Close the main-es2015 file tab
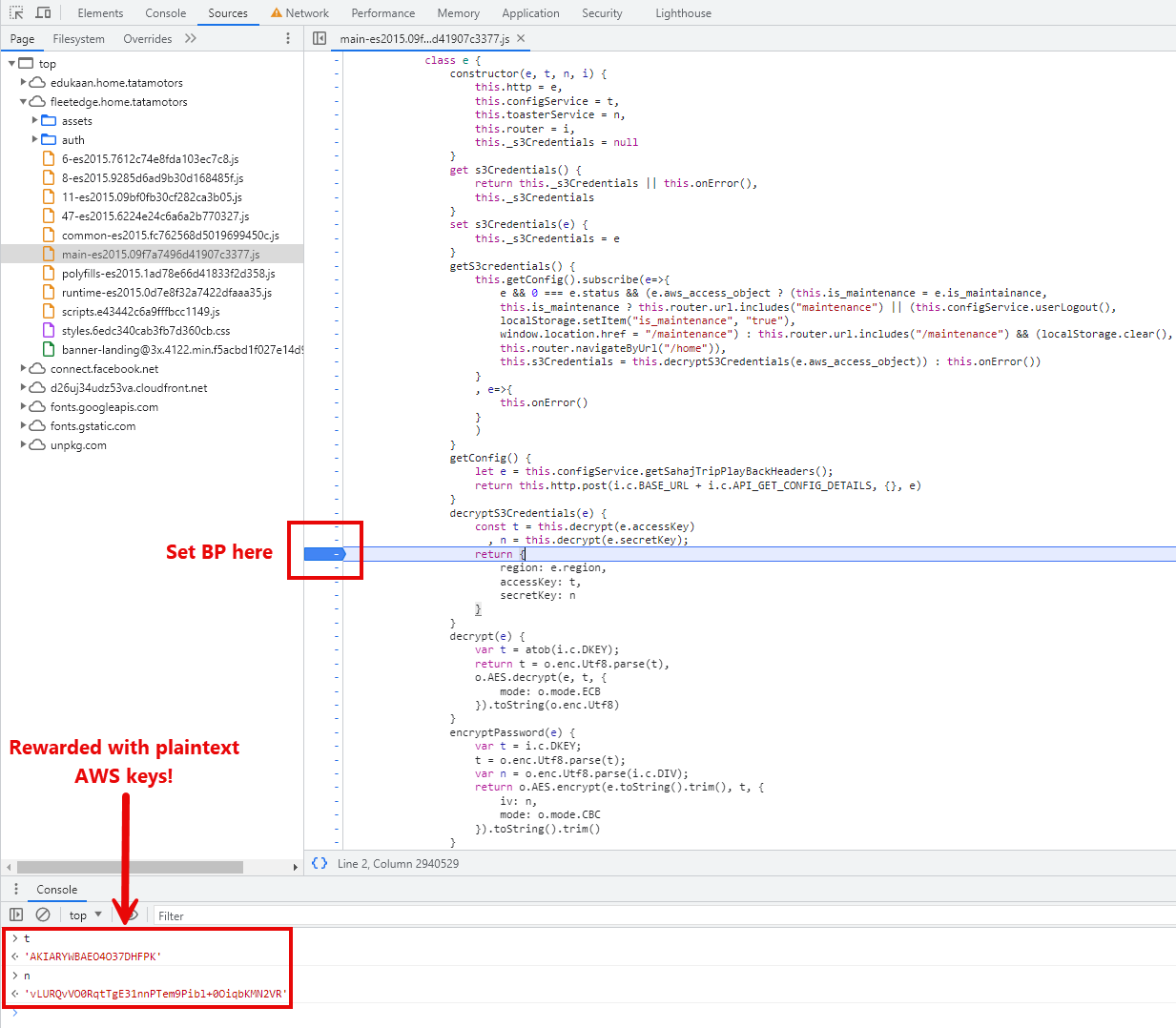 (521, 38)
